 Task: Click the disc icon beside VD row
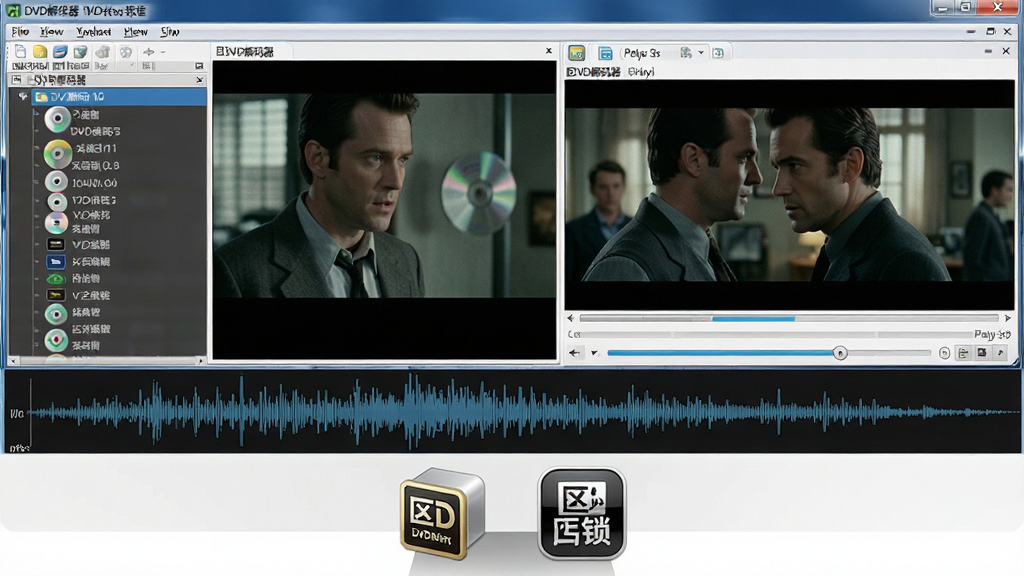point(57,202)
